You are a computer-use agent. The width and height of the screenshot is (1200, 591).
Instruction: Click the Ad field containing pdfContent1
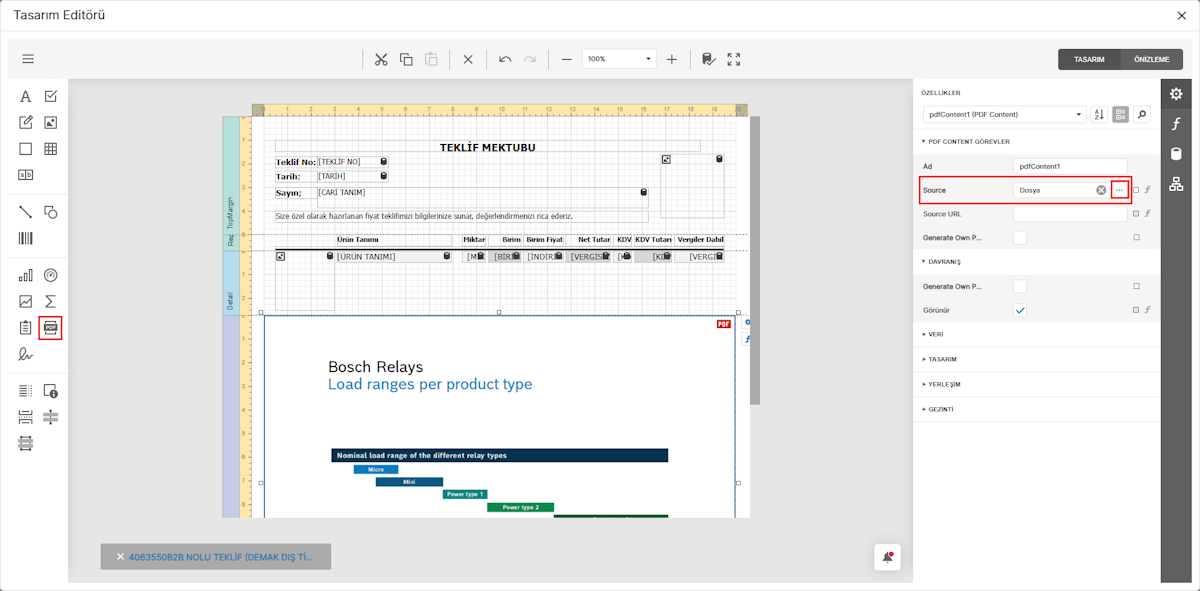point(1070,166)
